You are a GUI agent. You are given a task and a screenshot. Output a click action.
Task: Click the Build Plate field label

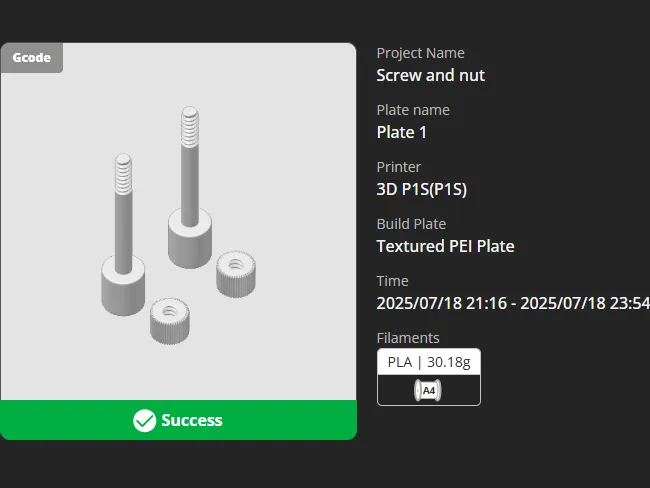coord(411,224)
